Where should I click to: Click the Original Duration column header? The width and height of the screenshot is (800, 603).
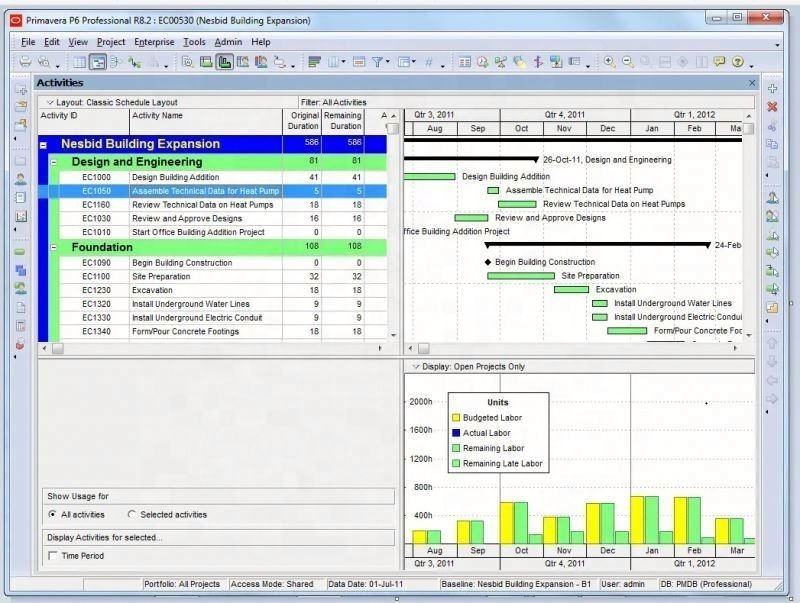point(303,121)
